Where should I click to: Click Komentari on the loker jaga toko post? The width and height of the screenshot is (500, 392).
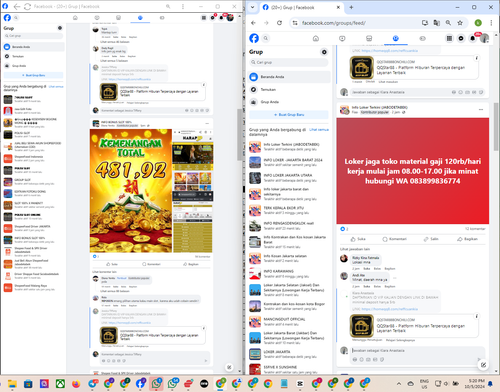point(395,239)
